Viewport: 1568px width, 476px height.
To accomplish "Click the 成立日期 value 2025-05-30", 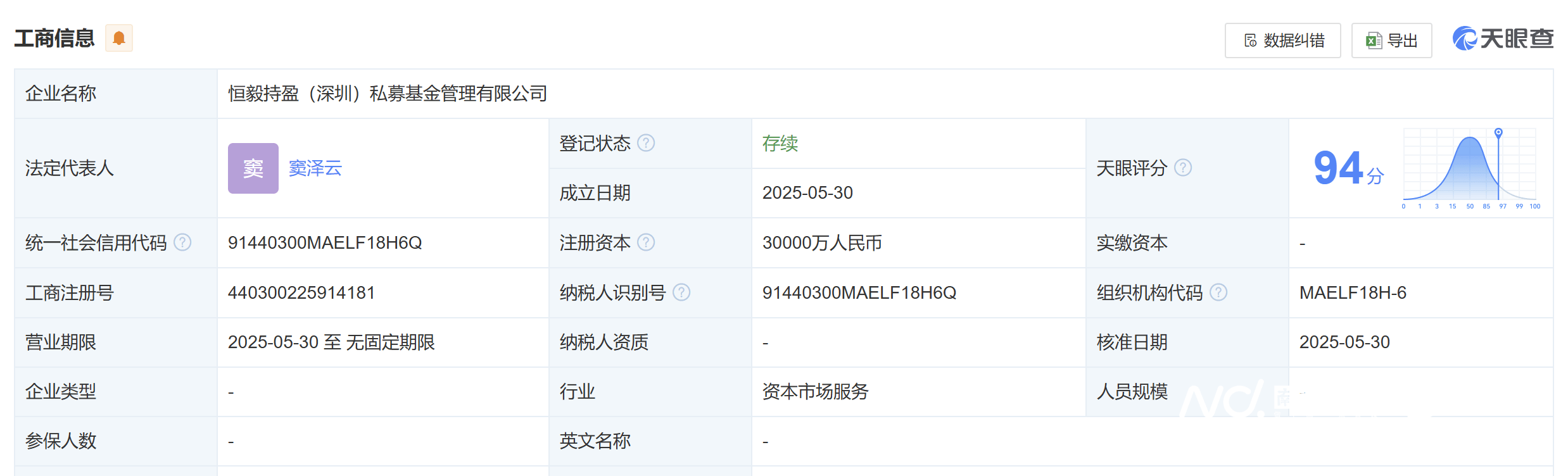I will (807, 192).
